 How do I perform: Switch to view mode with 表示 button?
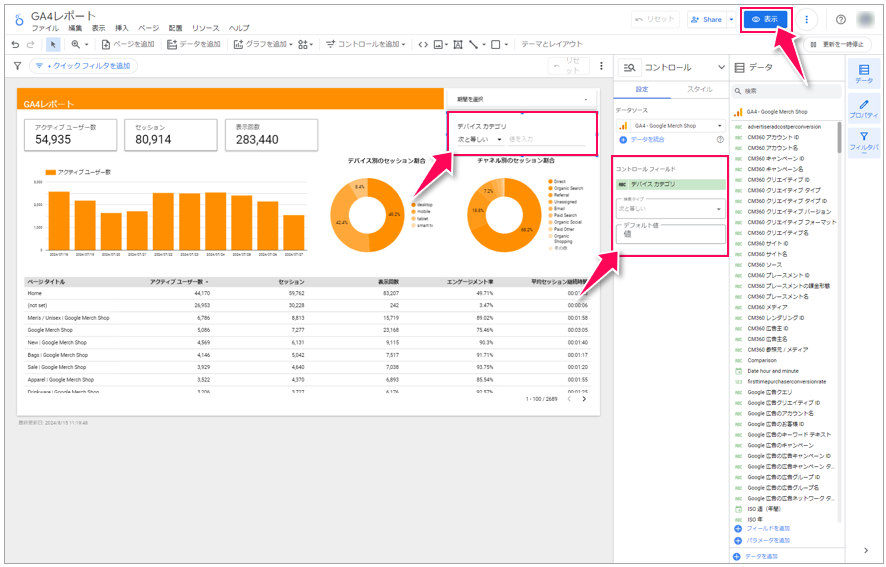pos(765,19)
